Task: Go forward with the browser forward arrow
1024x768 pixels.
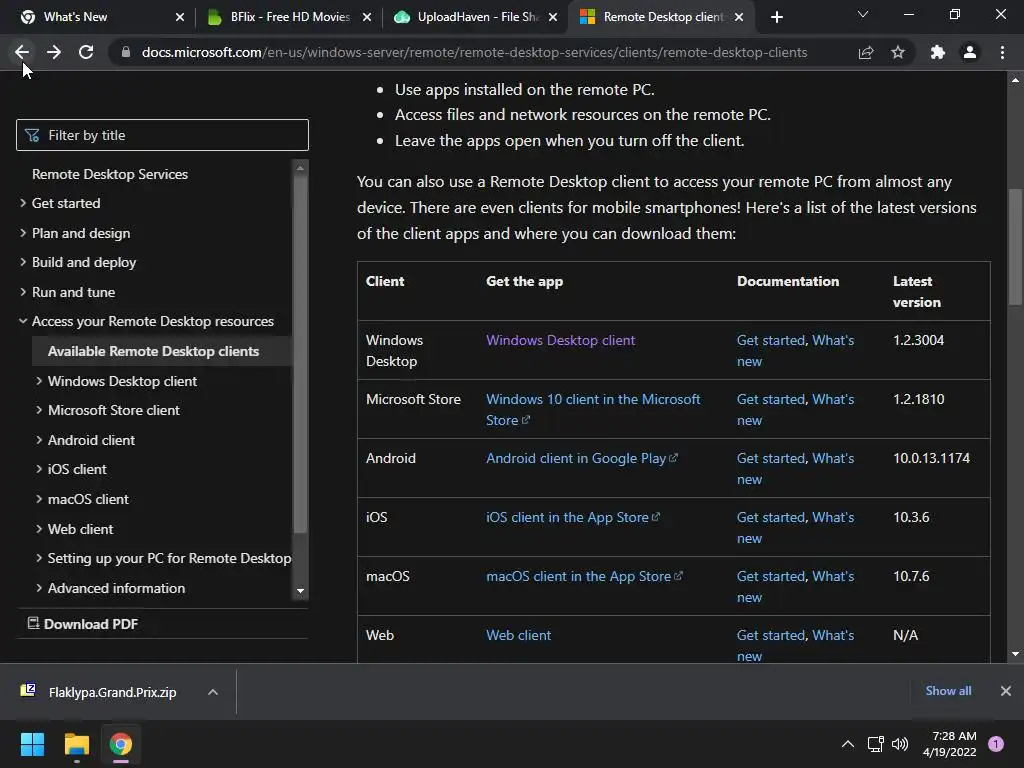Action: pos(54,52)
